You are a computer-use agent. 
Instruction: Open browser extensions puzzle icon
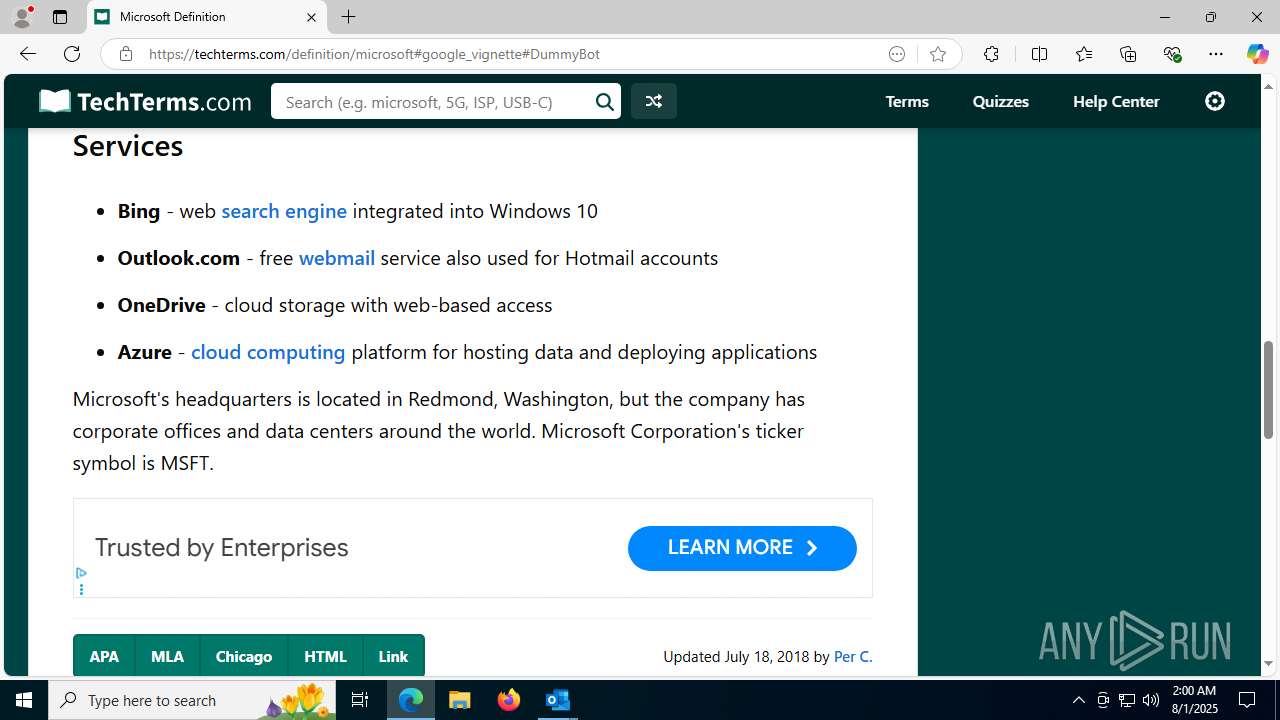point(991,54)
